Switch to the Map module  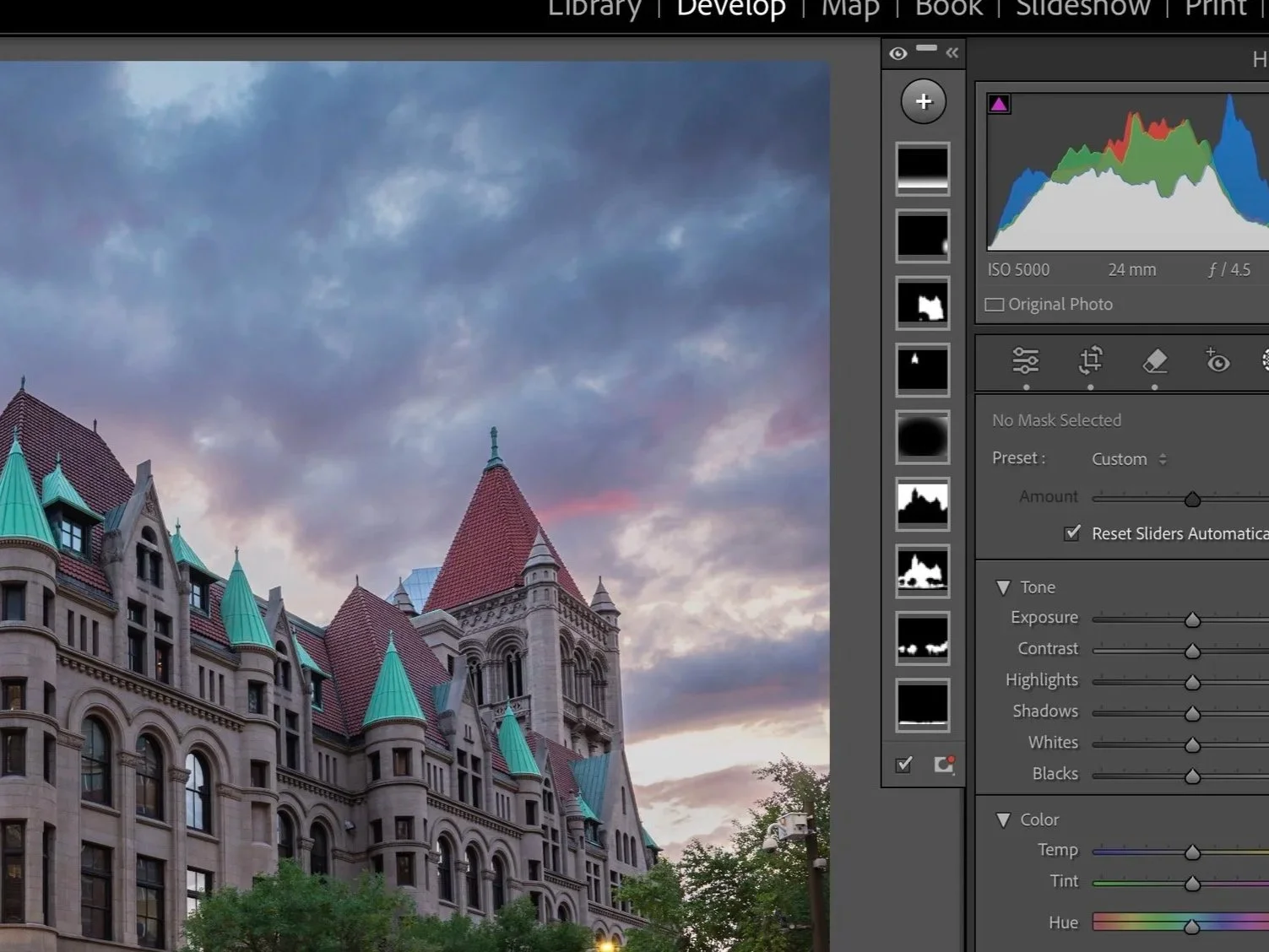[850, 8]
